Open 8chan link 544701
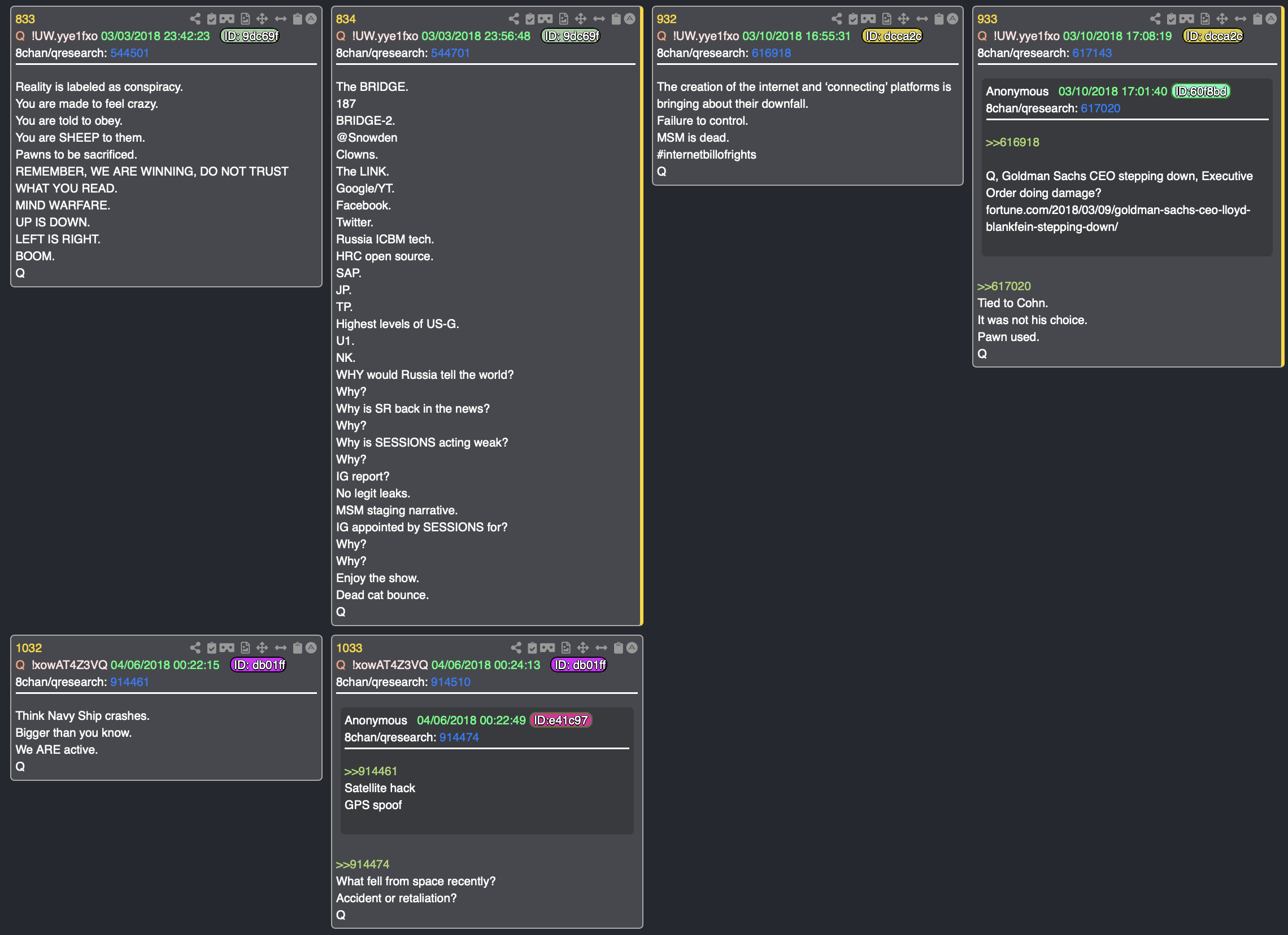This screenshot has height=935, width=1288. tap(450, 53)
